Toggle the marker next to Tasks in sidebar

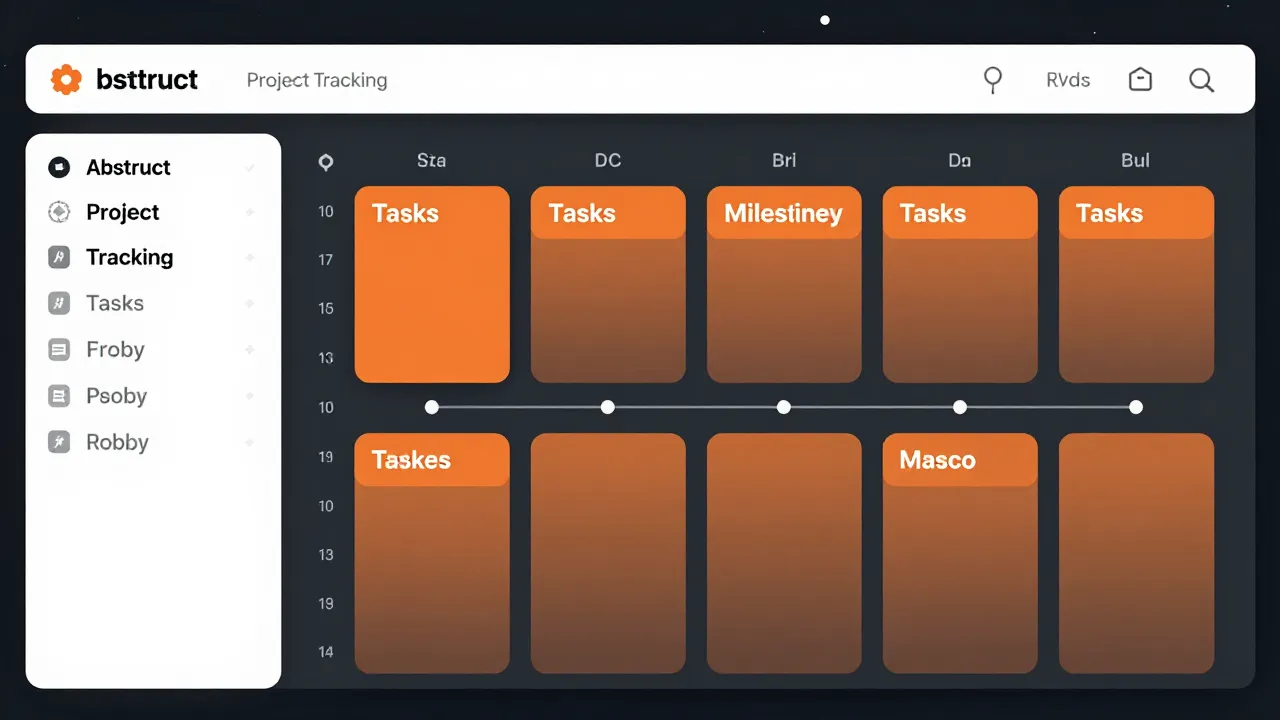[250, 303]
